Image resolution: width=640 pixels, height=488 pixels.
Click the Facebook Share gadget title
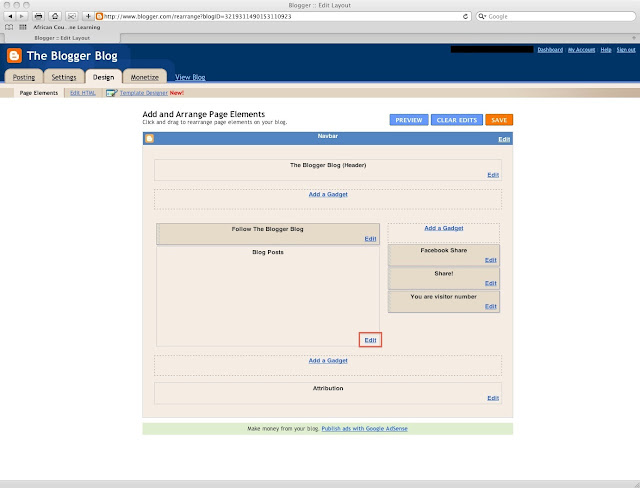click(444, 250)
